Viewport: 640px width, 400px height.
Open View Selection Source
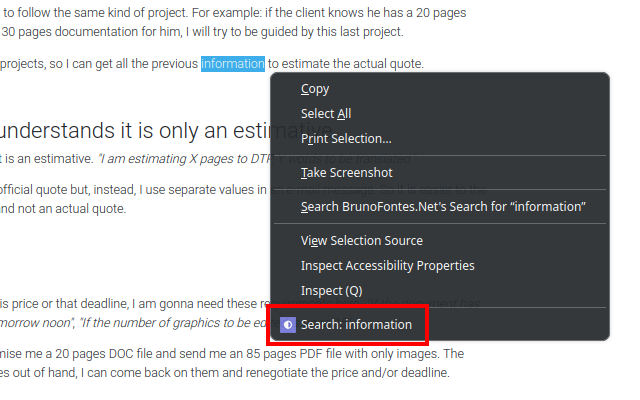point(440,240)
